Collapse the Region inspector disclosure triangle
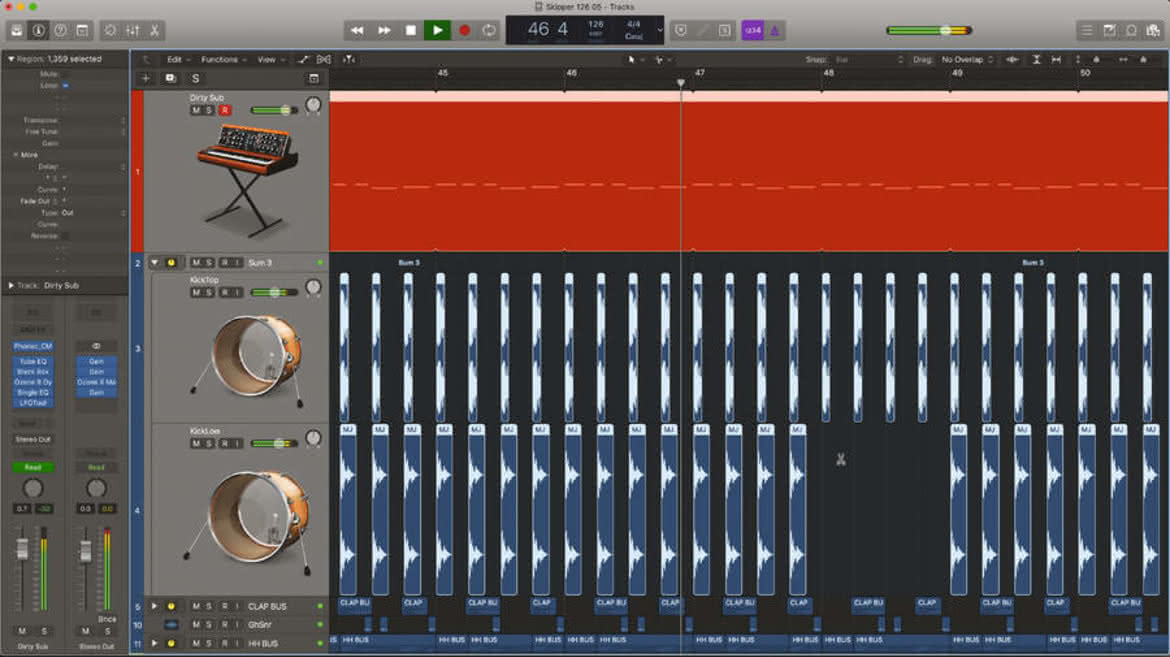The height and width of the screenshot is (657, 1170). (x=10, y=59)
